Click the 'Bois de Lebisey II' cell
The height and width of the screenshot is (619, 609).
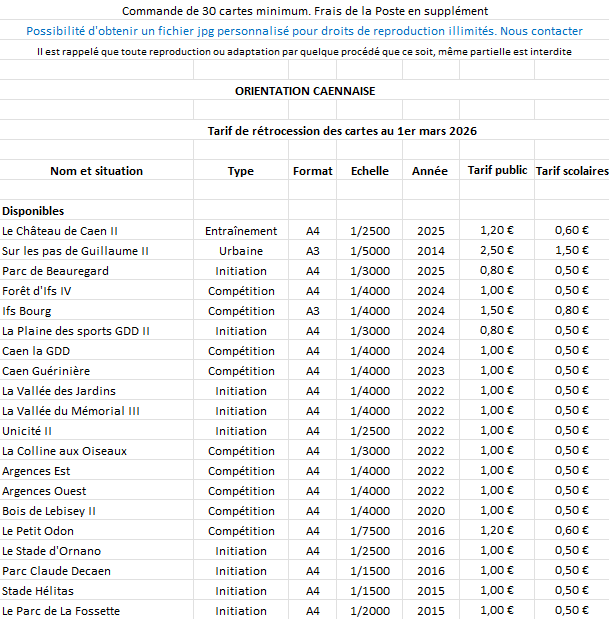point(49,511)
